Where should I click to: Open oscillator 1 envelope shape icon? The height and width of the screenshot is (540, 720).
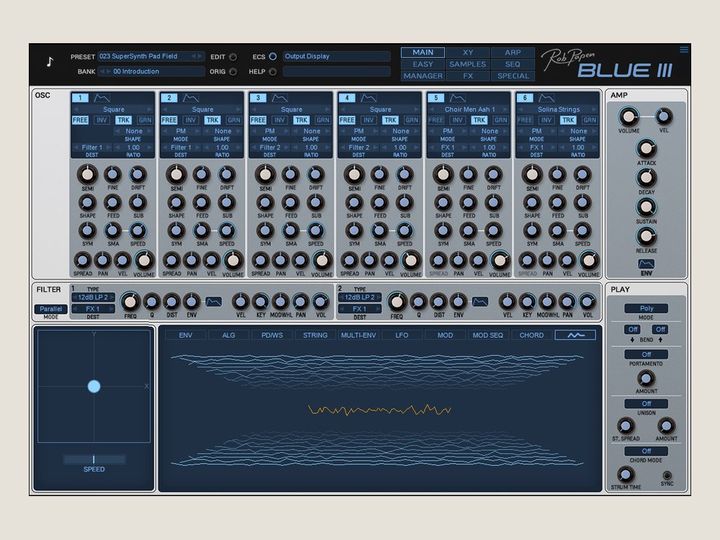pyautogui.click(x=101, y=98)
